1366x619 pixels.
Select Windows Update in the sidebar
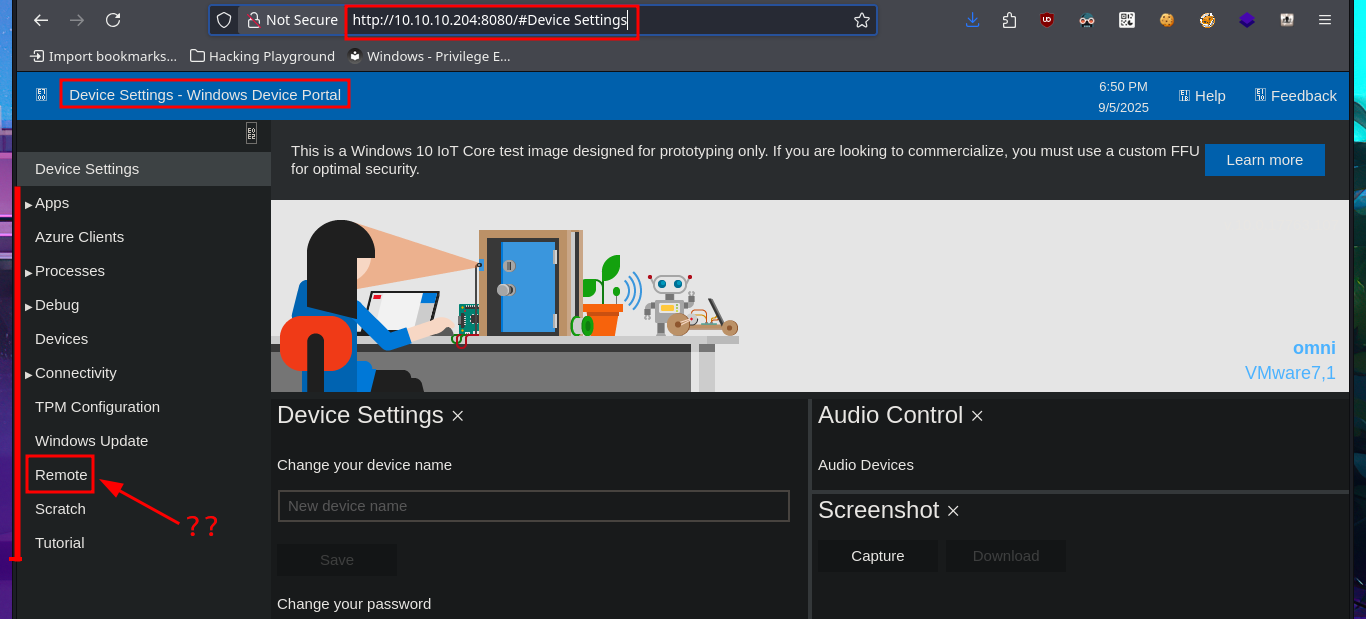[91, 441]
